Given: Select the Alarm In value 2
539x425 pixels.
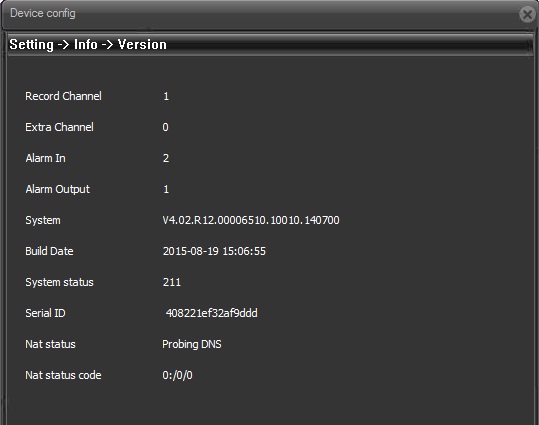Looking at the screenshot, I should pyautogui.click(x=166, y=158).
